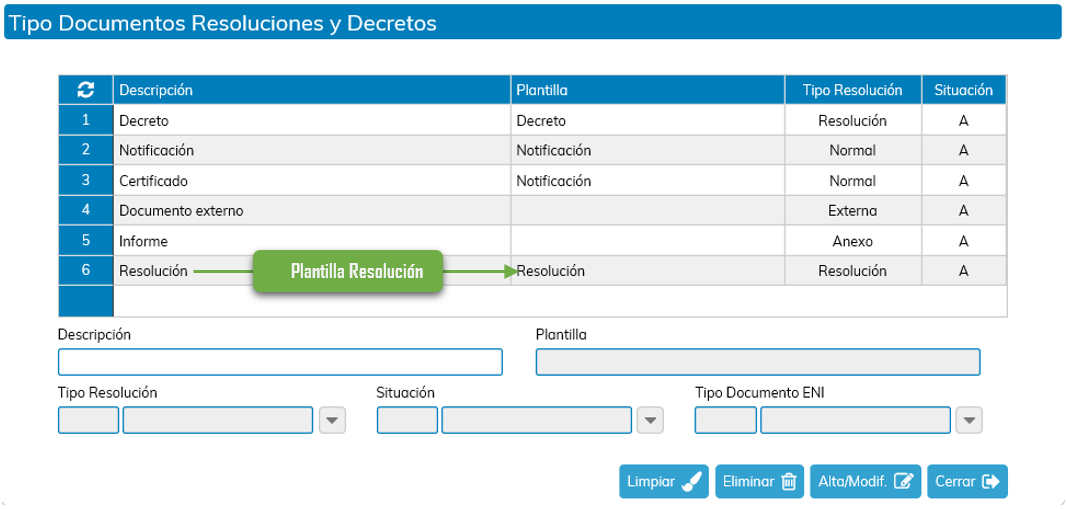Focus the Descripción text input field
This screenshot has width=1067, height=509.
pyautogui.click(x=280, y=362)
